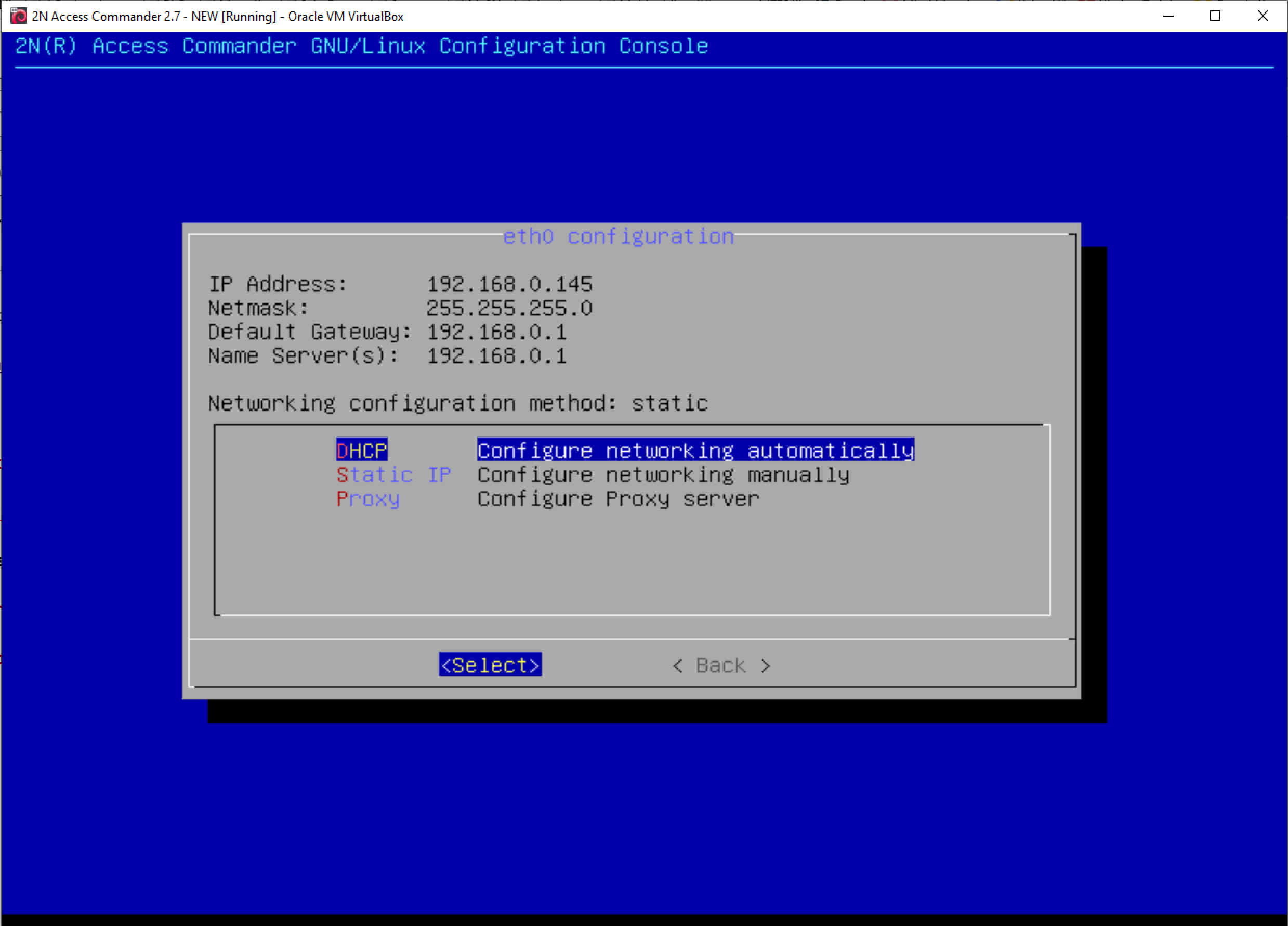Click the Name Server(s) value 192.168.0.1
The width and height of the screenshot is (1288, 926).
496,355
